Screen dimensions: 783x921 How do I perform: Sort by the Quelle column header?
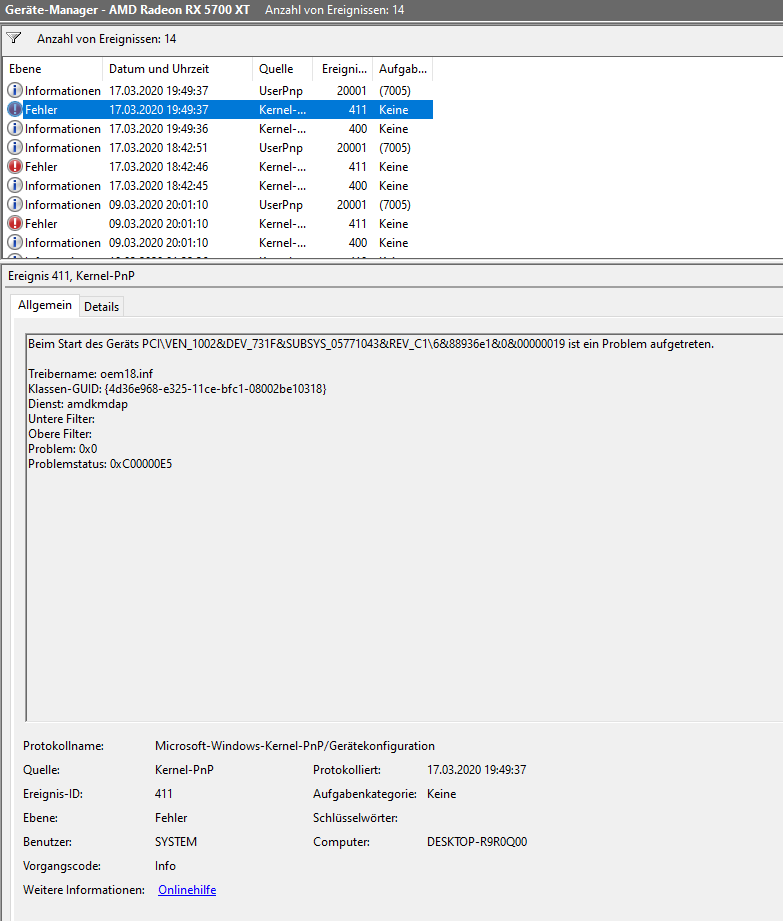point(283,69)
